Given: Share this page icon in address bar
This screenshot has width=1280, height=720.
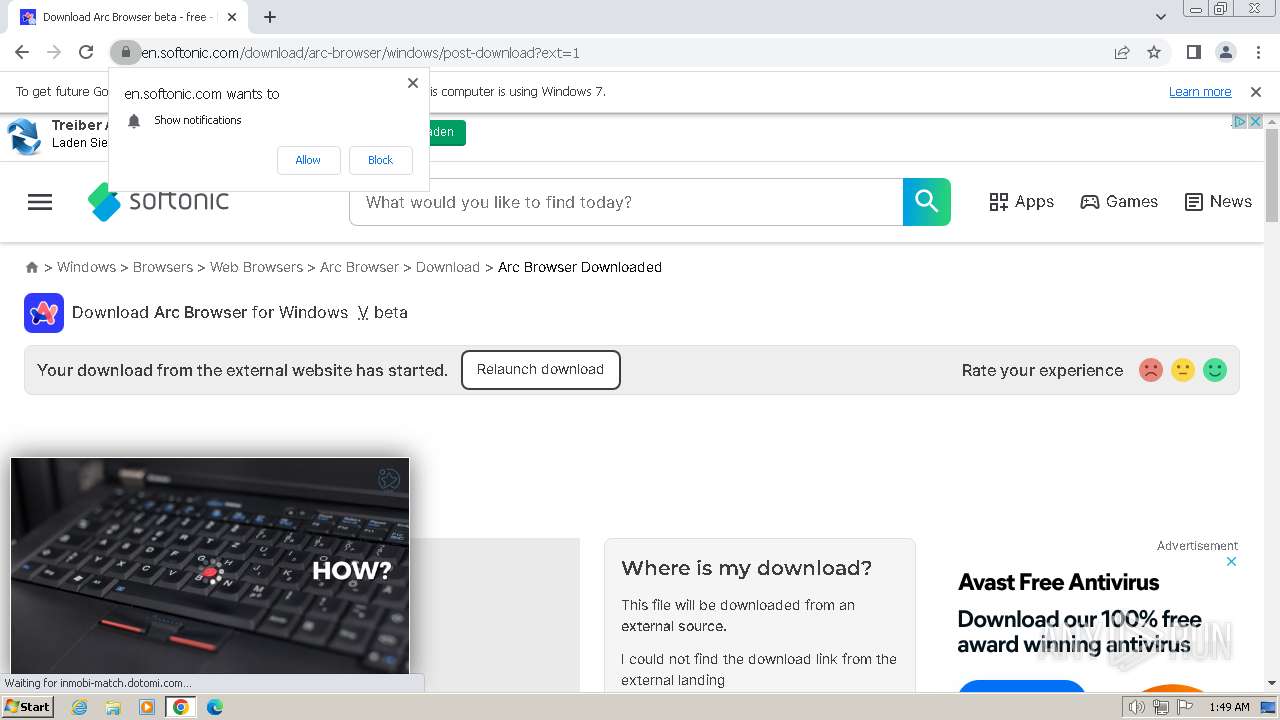Looking at the screenshot, I should click(1122, 53).
